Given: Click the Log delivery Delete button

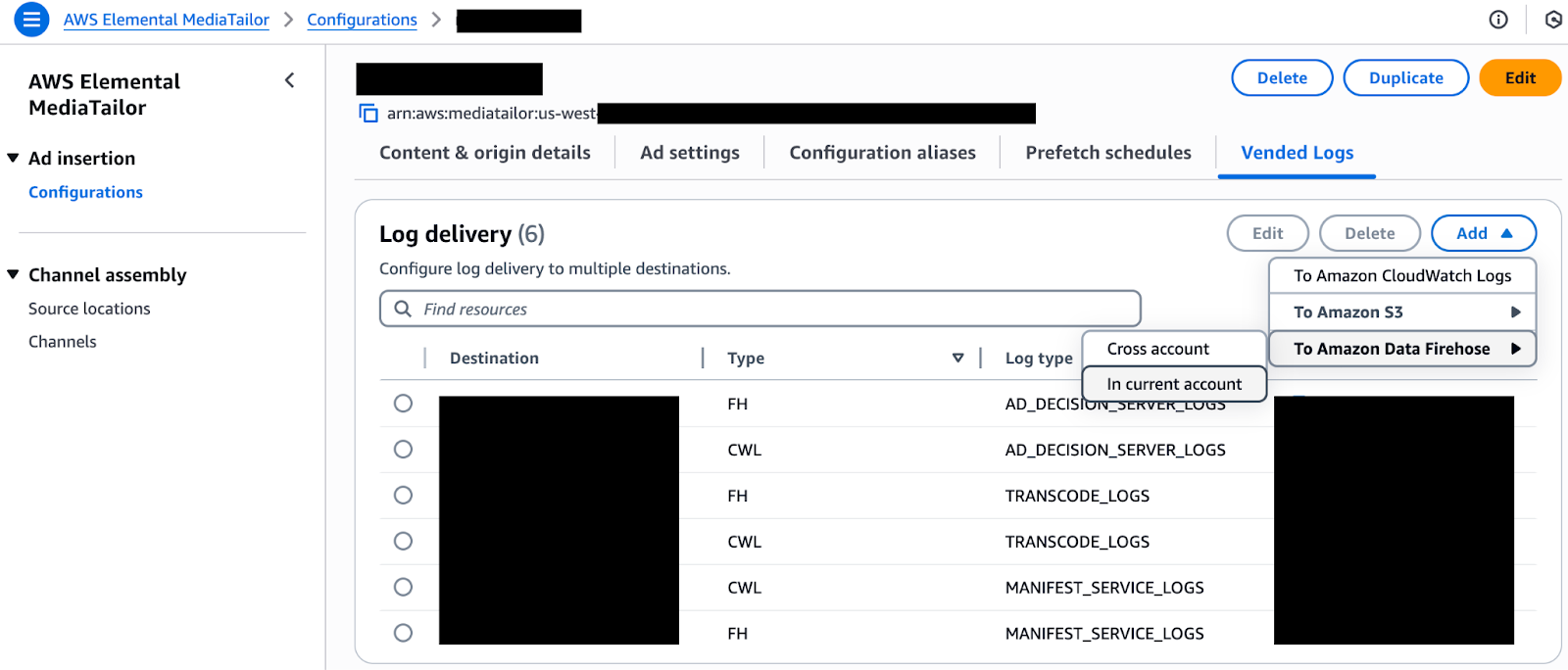Looking at the screenshot, I should coord(1369,233).
